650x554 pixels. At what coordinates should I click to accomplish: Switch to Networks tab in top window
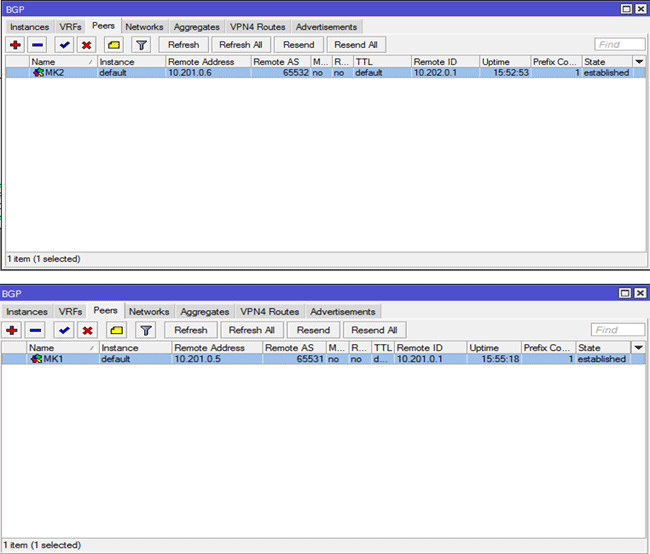pyautogui.click(x=144, y=27)
